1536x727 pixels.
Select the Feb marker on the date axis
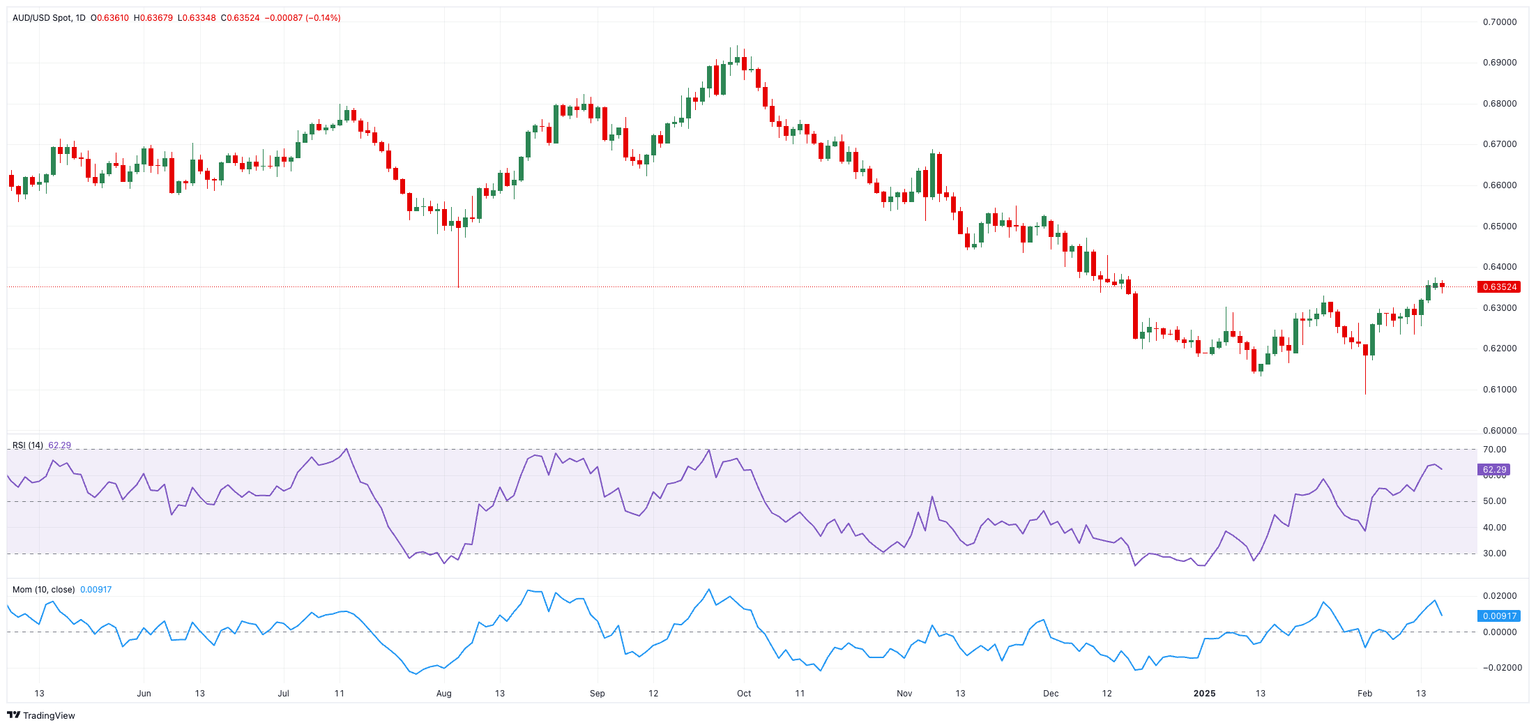[1364, 692]
